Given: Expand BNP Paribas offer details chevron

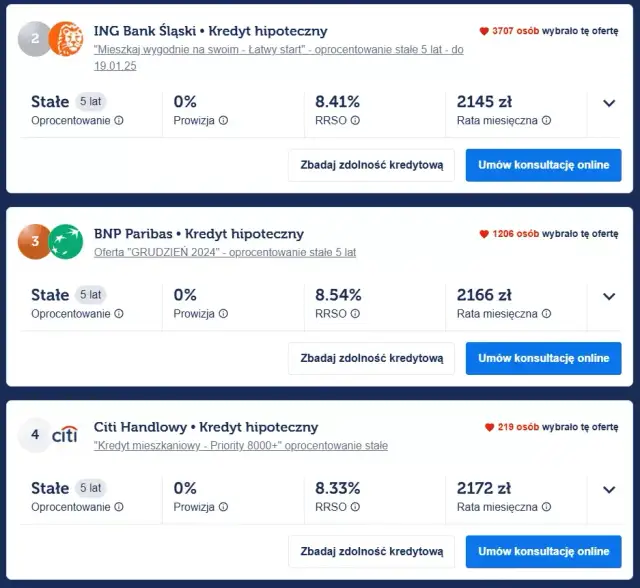Looking at the screenshot, I should [609, 296].
